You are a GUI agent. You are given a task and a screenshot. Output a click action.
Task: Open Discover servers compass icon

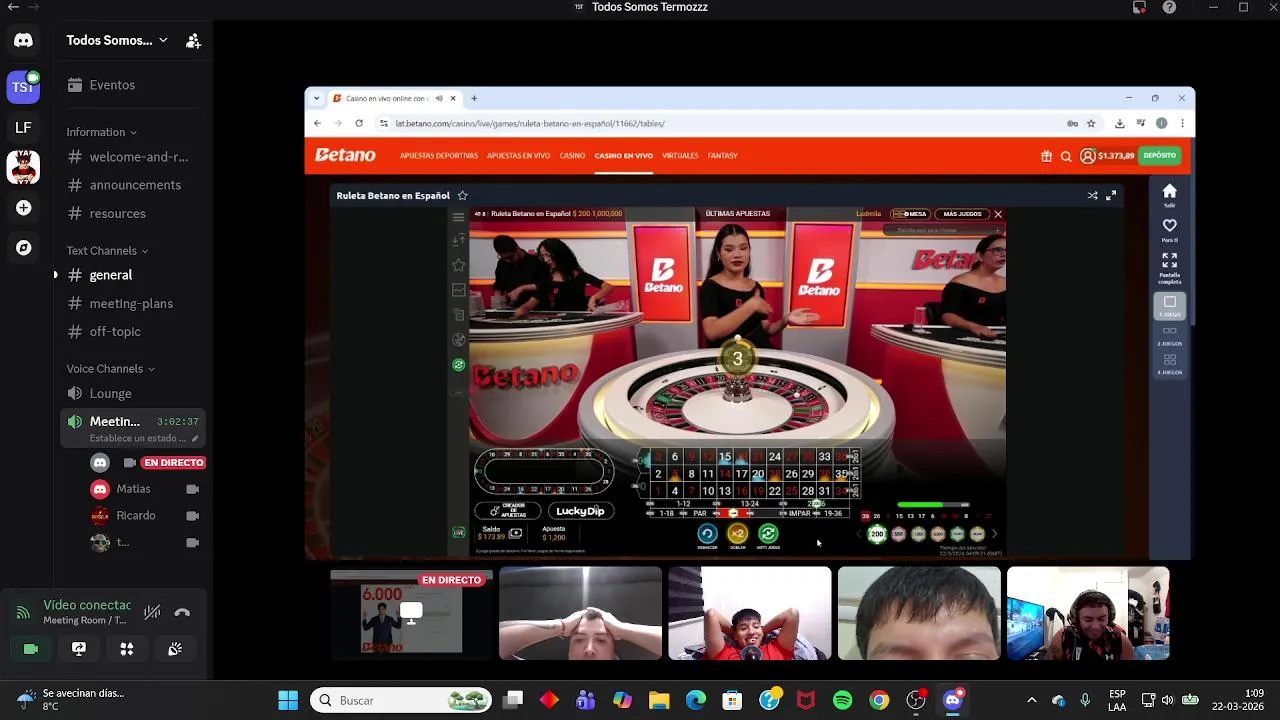[x=23, y=248]
